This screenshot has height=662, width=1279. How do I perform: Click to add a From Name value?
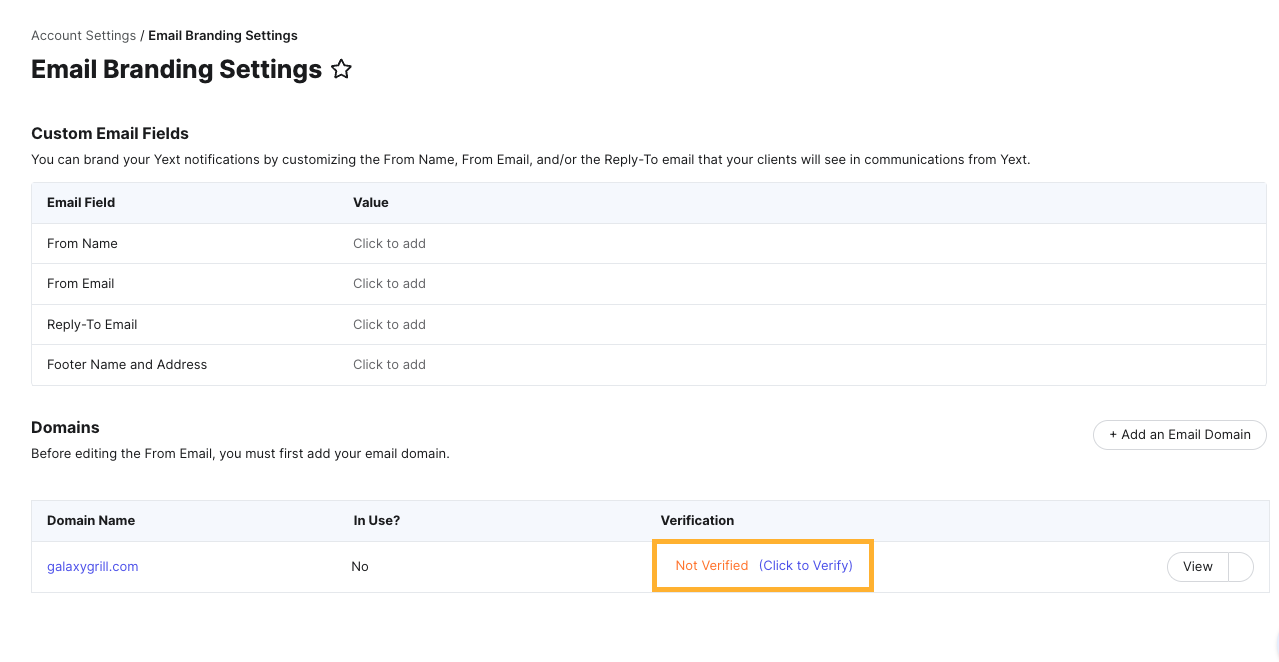click(x=389, y=243)
